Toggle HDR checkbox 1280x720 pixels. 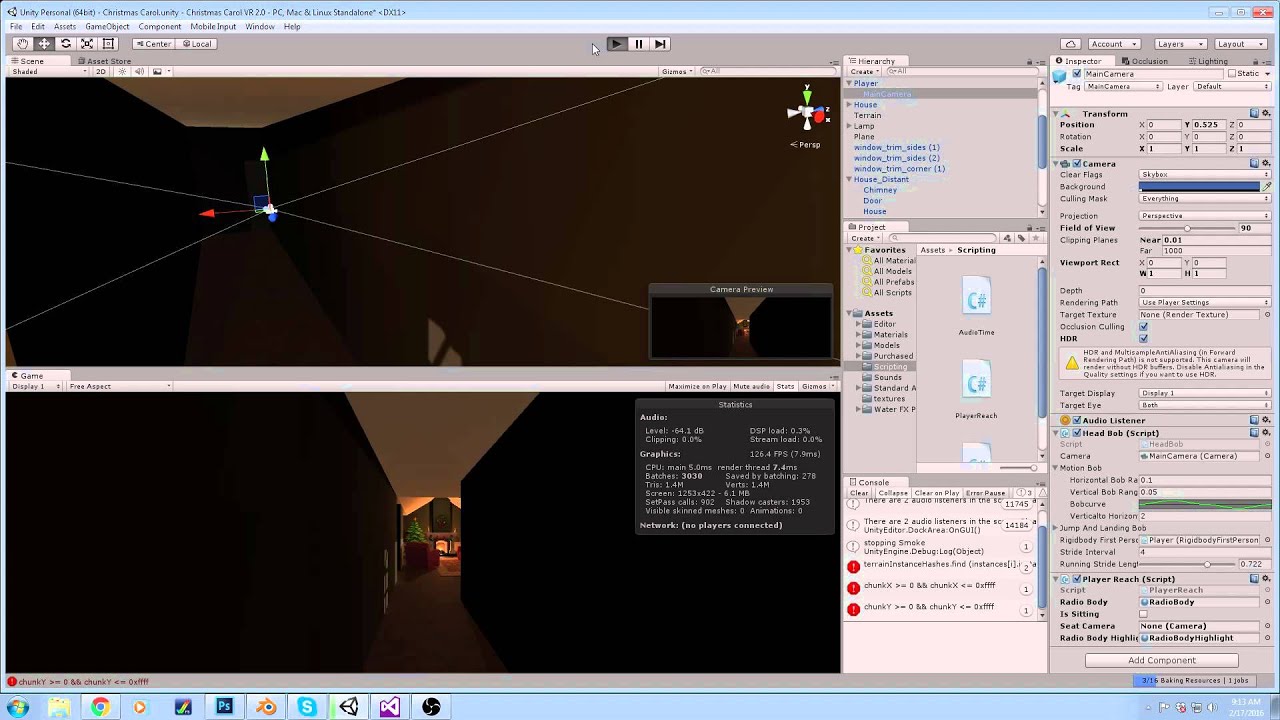(x=1144, y=339)
